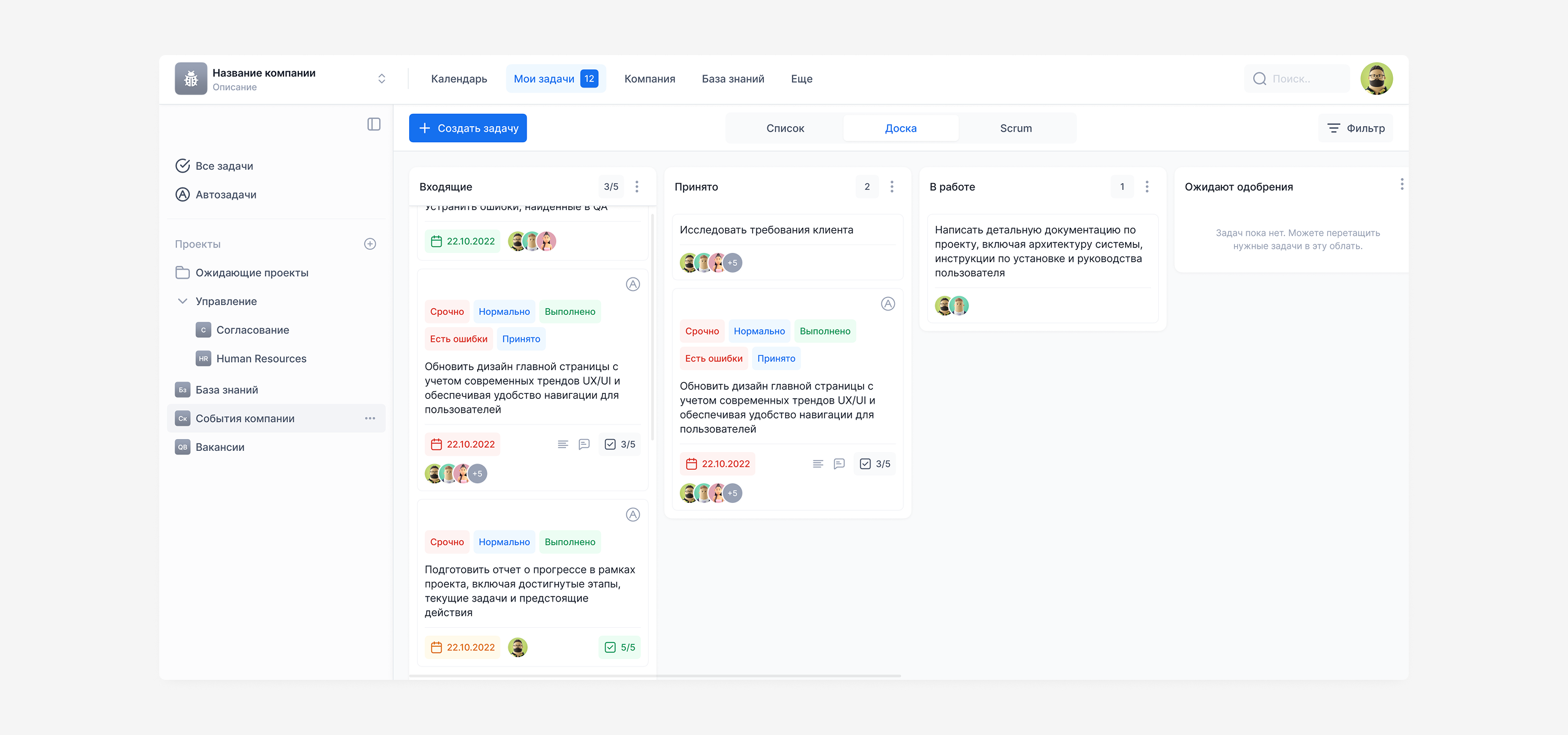Click comment icon on Принято card

839,464
